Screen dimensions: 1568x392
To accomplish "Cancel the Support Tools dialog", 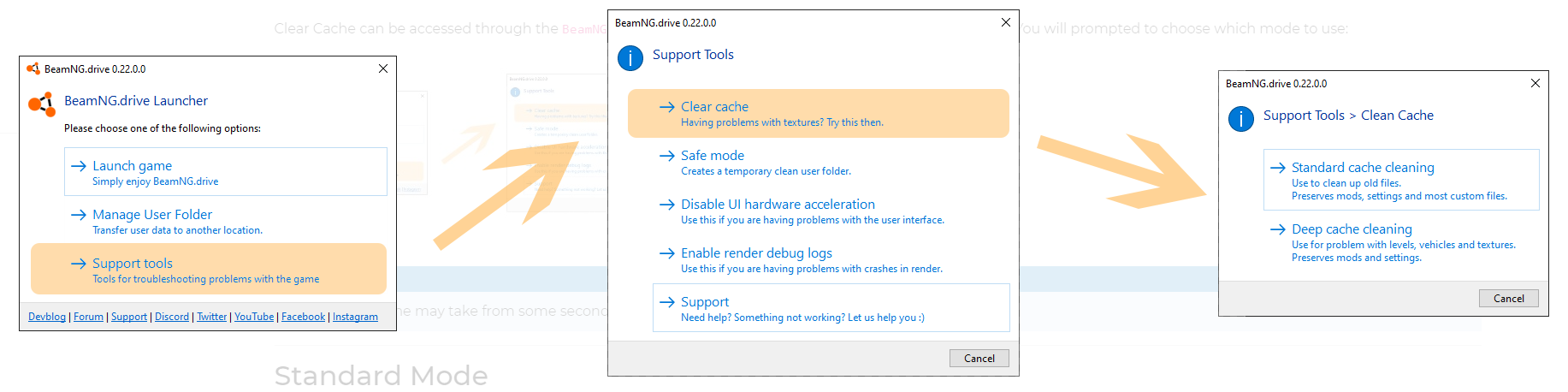I will click(x=979, y=359).
